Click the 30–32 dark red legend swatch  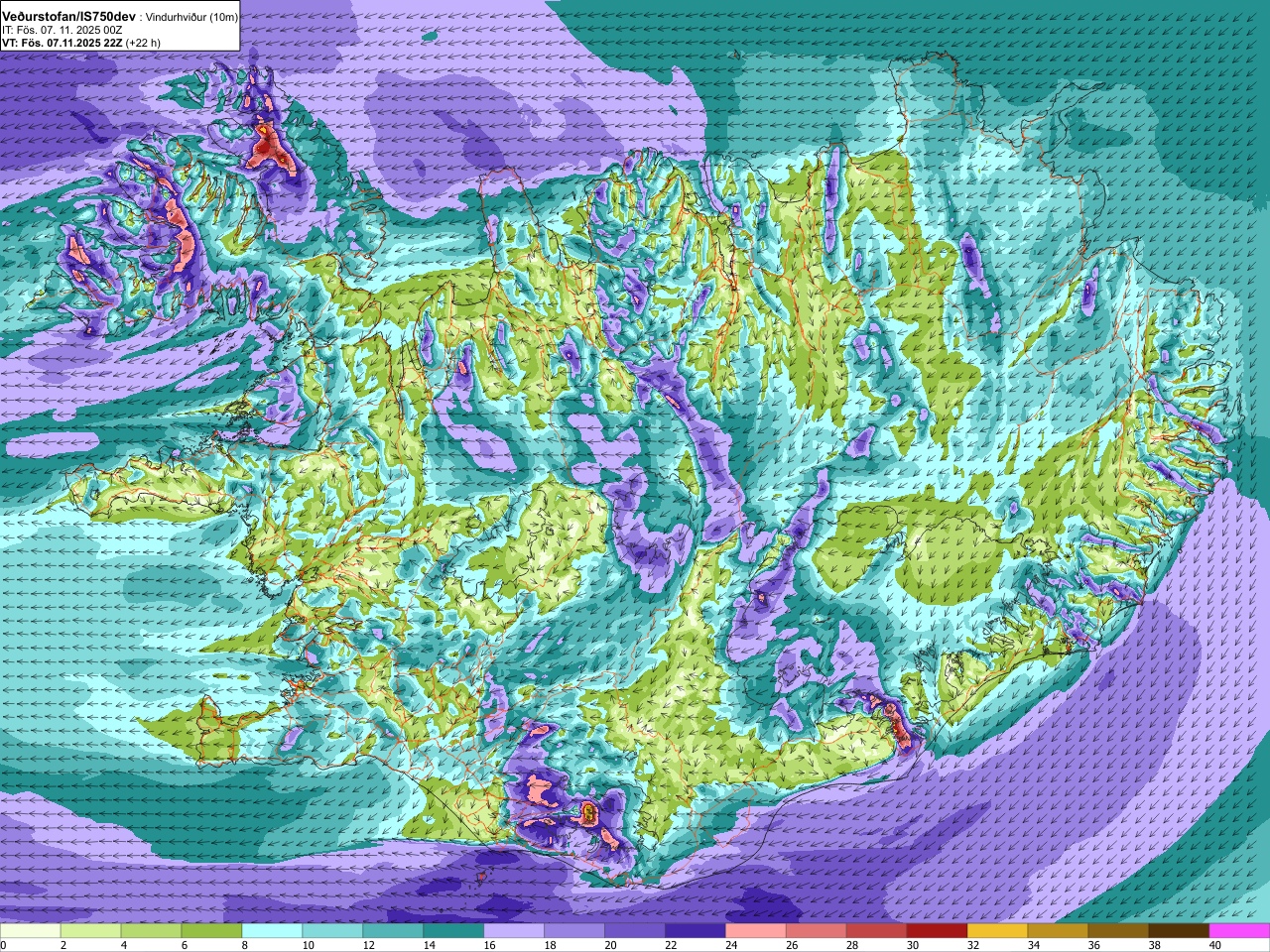tap(938, 931)
